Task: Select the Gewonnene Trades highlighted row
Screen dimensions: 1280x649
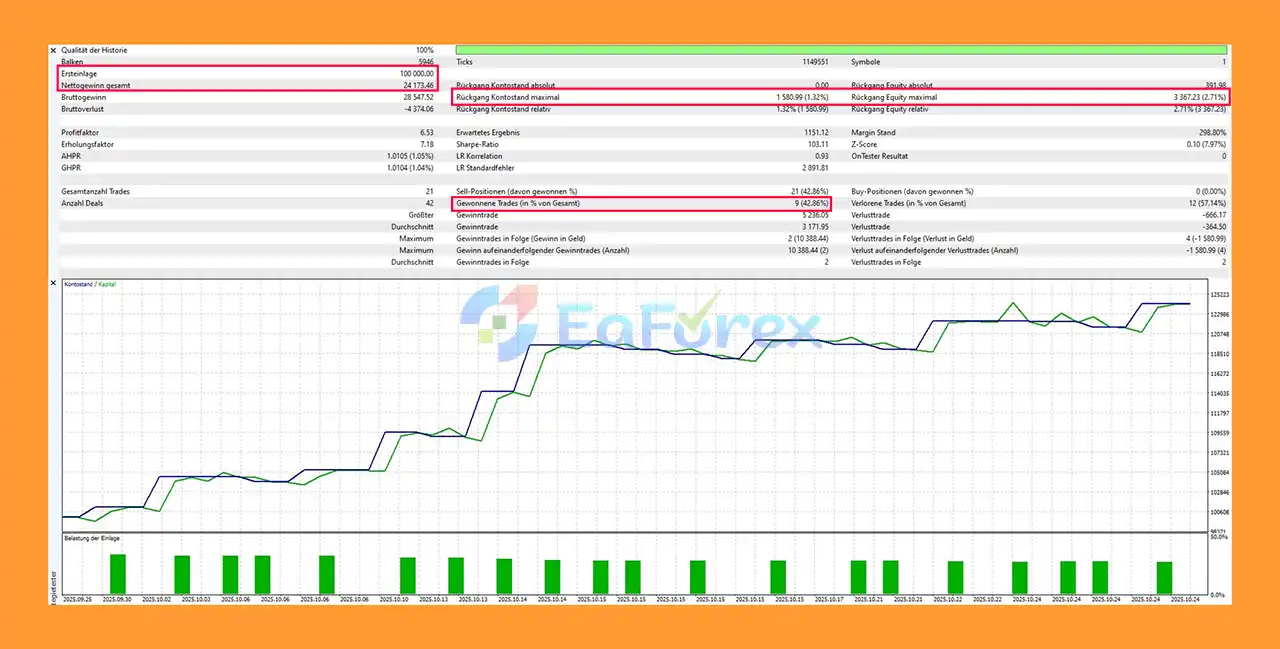Action: (641, 203)
